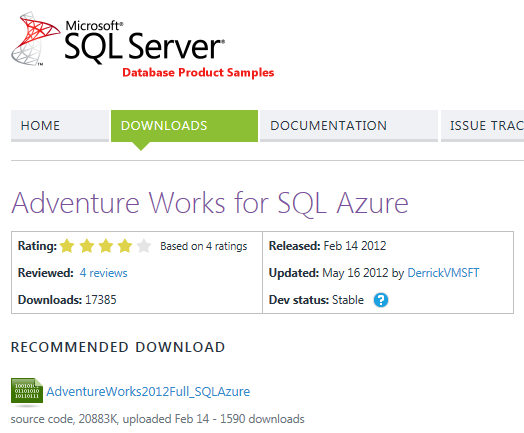
Task: Click the fifth gray rating star
Action: coord(144,246)
